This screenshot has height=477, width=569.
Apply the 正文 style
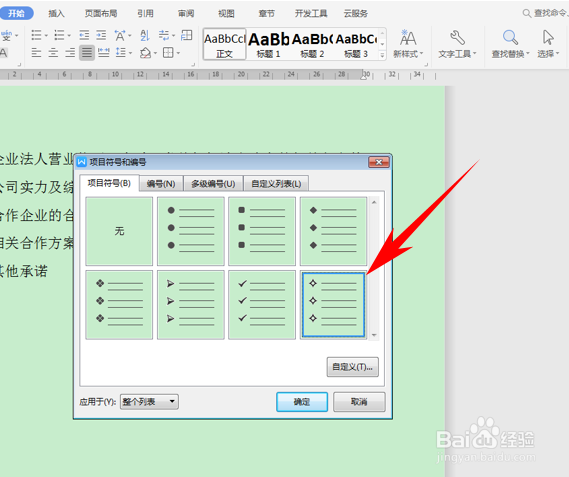(x=225, y=44)
